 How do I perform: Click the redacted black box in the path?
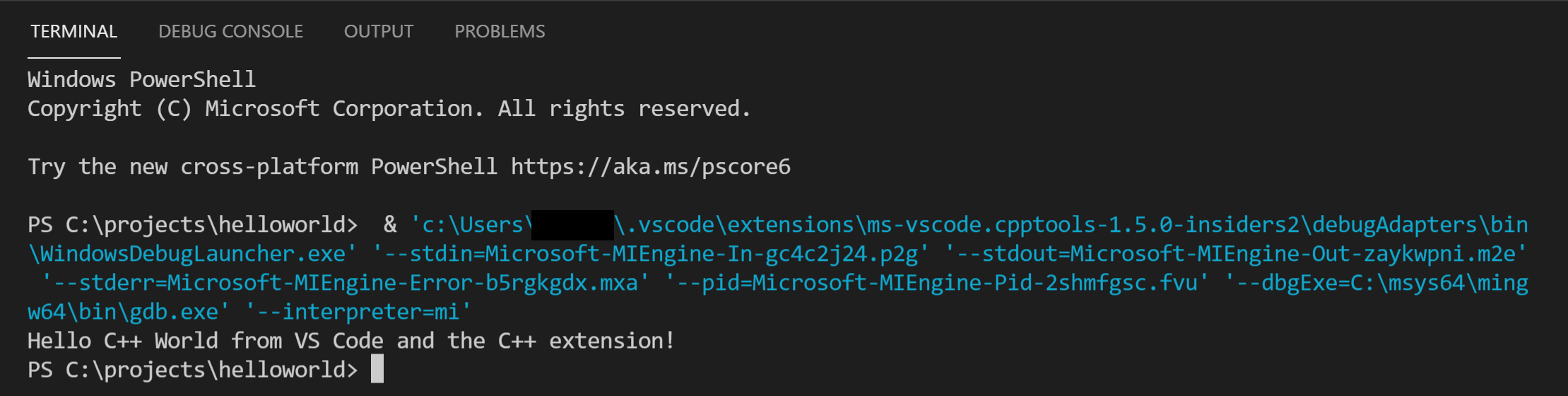pos(572,225)
